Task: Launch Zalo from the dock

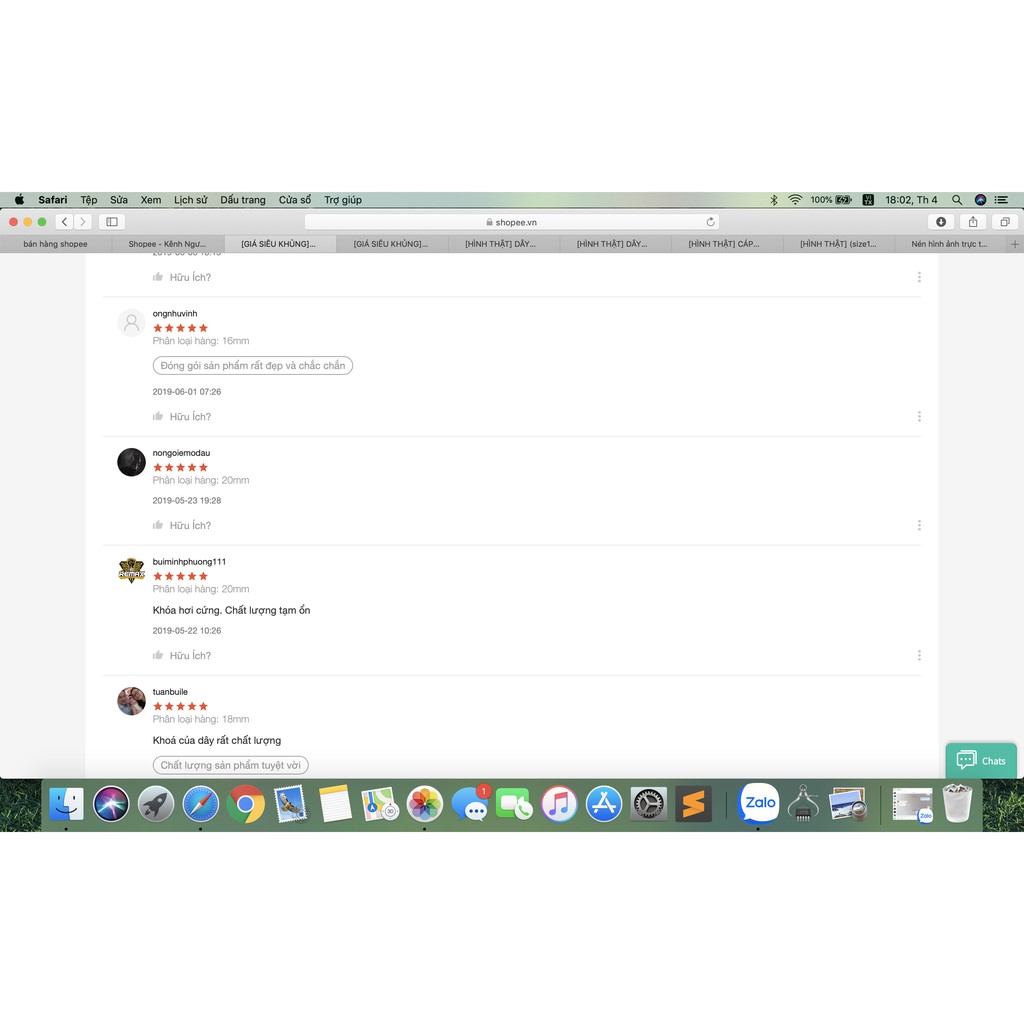Action: (760, 803)
